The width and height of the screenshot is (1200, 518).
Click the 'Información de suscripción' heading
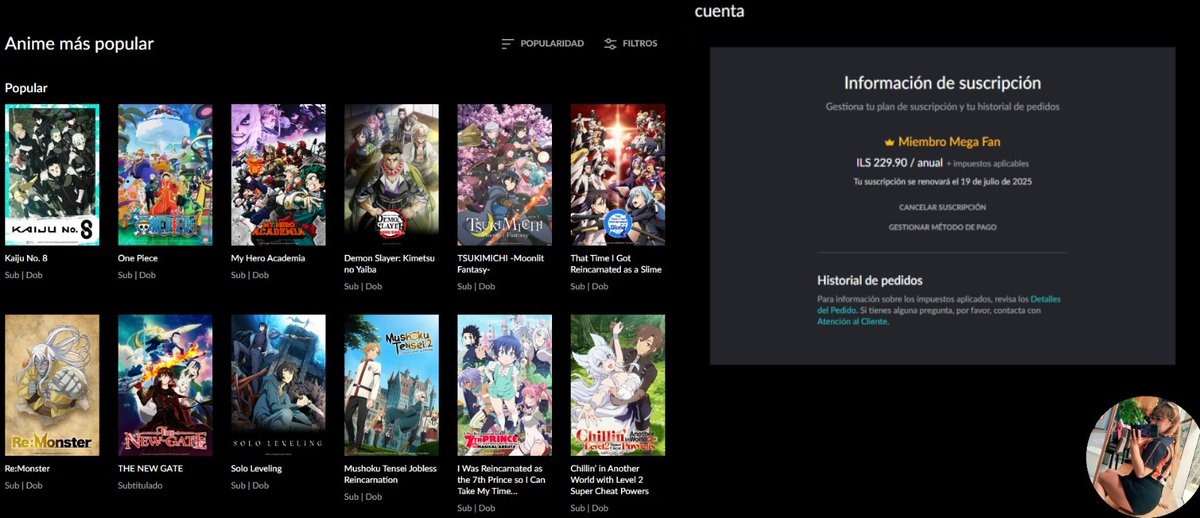[942, 83]
